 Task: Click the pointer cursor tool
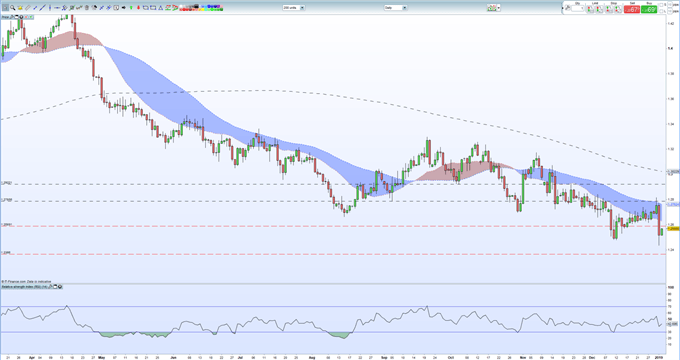(5, 8)
